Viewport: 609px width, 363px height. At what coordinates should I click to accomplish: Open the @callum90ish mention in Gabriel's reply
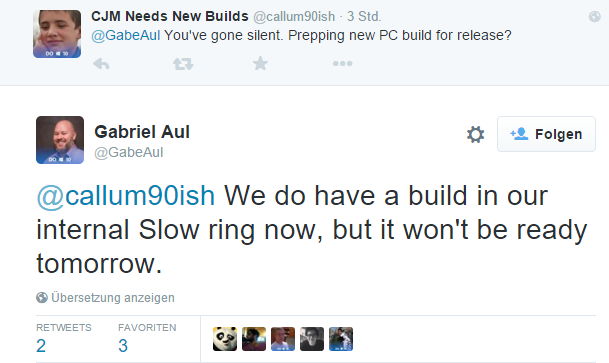[x=125, y=195]
